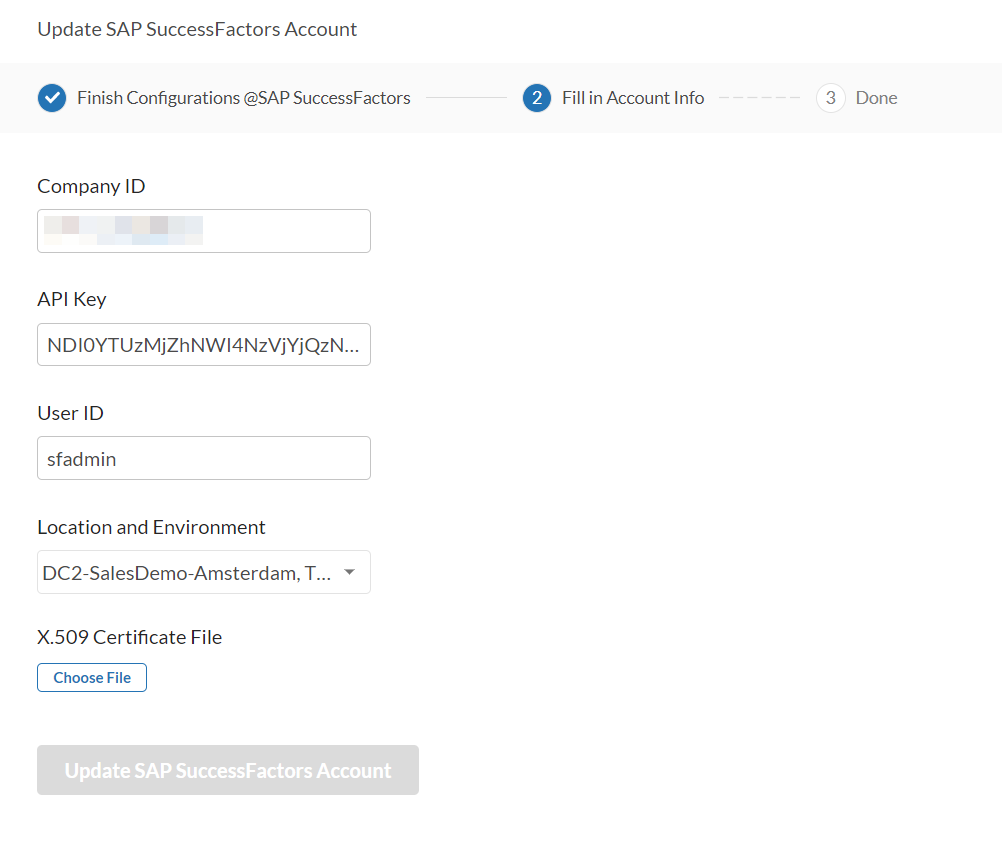The image size is (1002, 847).
Task: Click the grey circle next to Done
Action: [829, 97]
